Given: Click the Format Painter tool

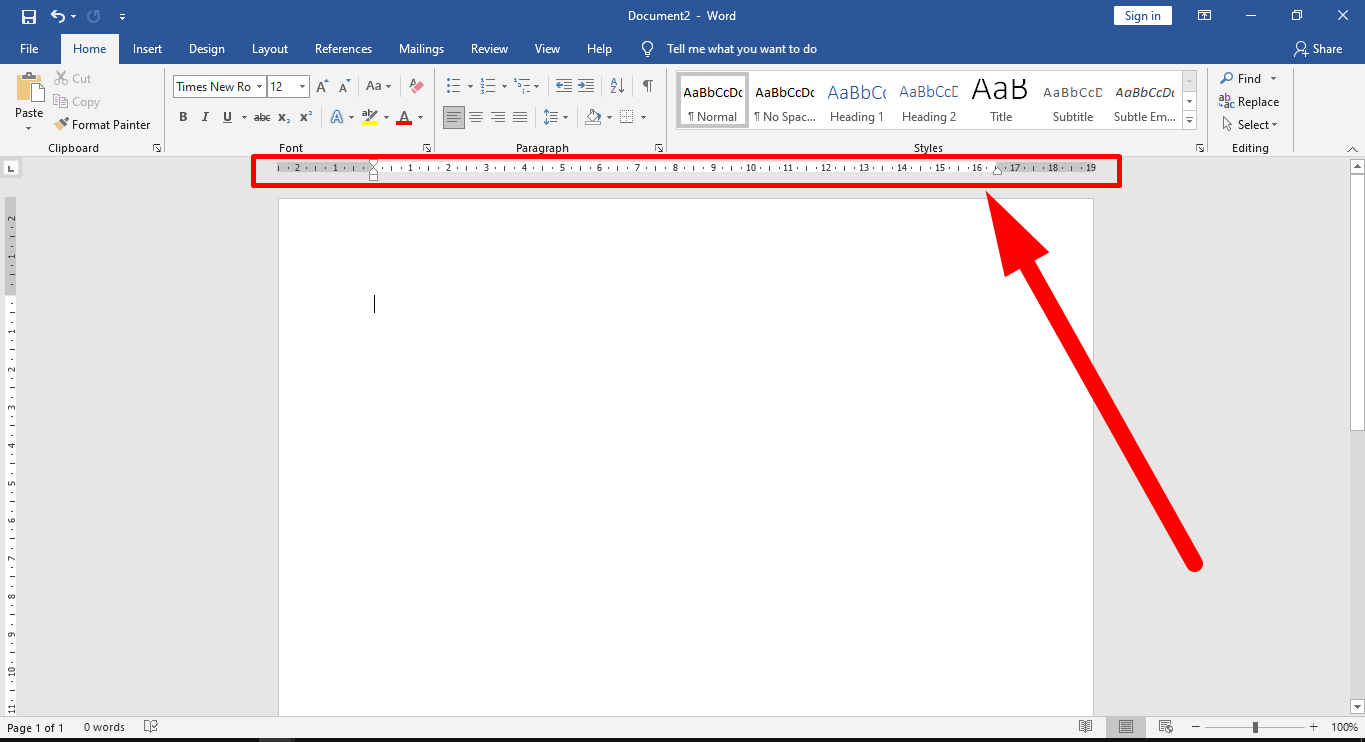Looking at the screenshot, I should (x=103, y=124).
